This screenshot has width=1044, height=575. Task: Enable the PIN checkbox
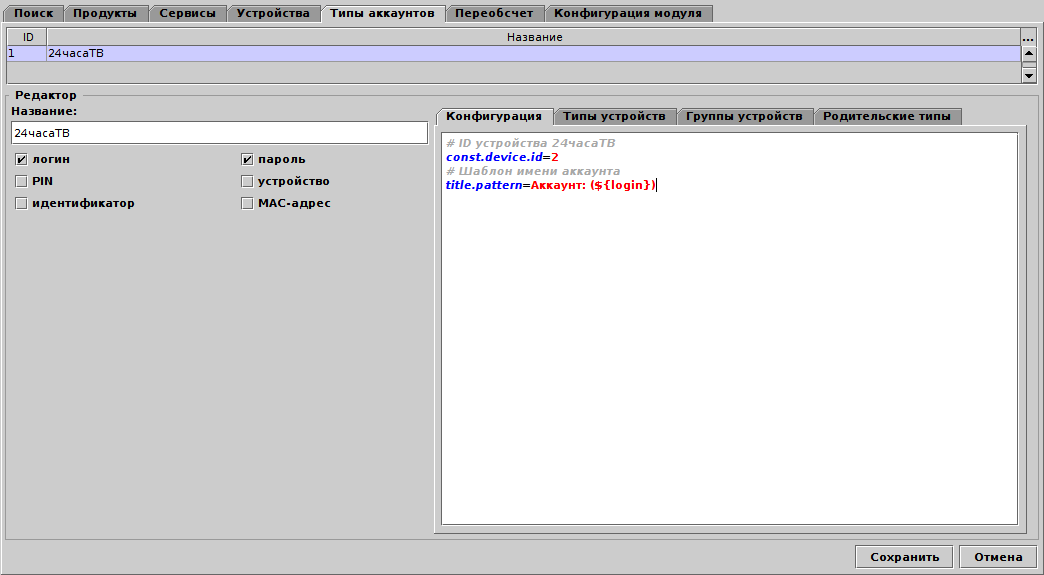pos(21,182)
